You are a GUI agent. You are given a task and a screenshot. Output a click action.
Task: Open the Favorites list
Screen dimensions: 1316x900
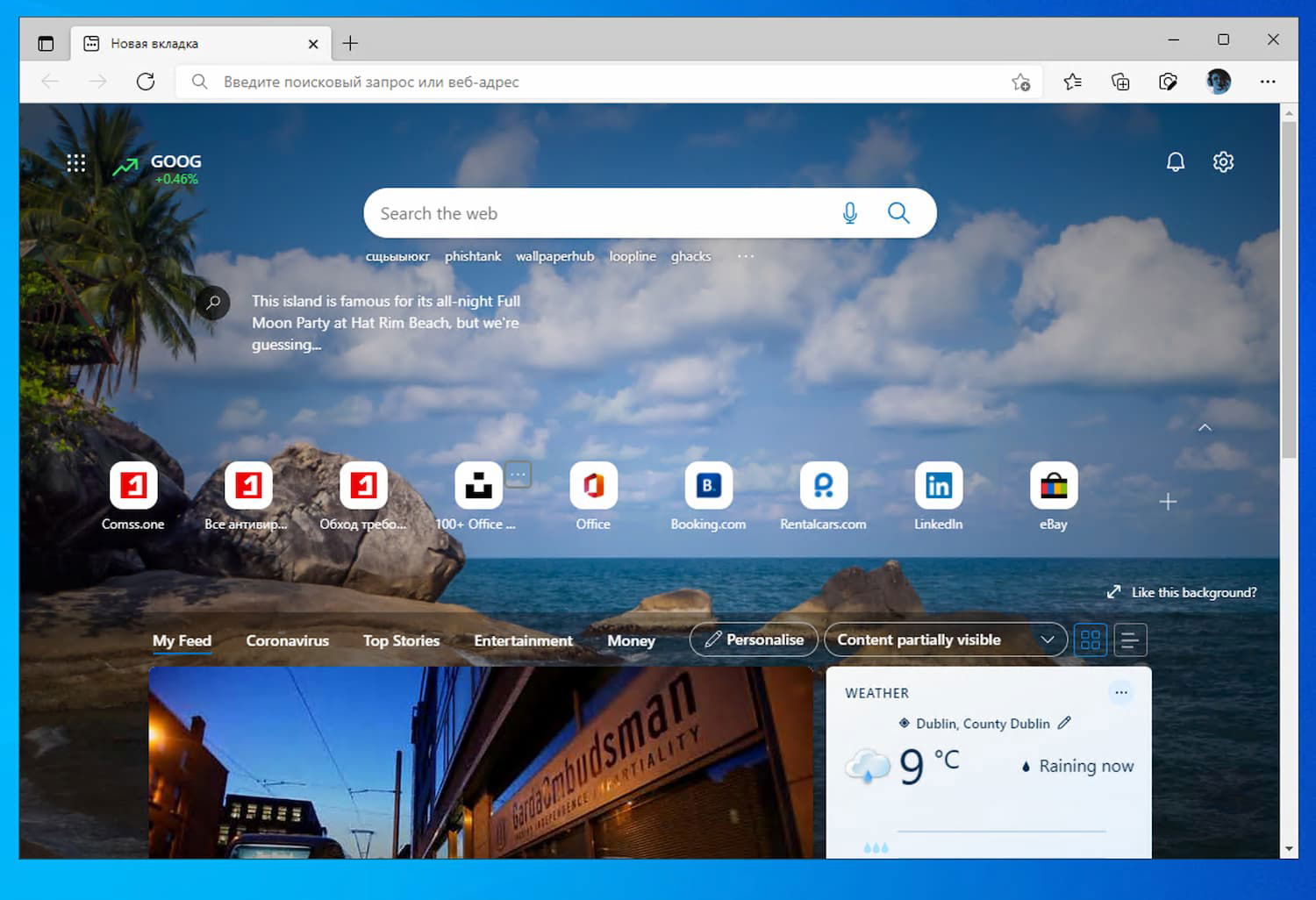[1072, 82]
